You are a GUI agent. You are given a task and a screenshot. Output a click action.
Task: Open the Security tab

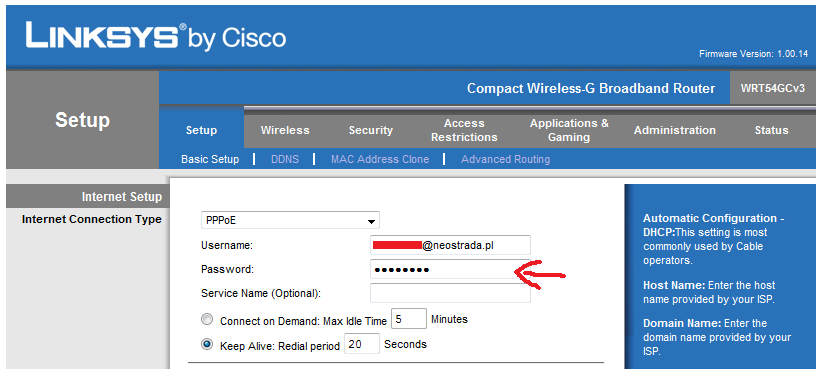click(x=371, y=130)
